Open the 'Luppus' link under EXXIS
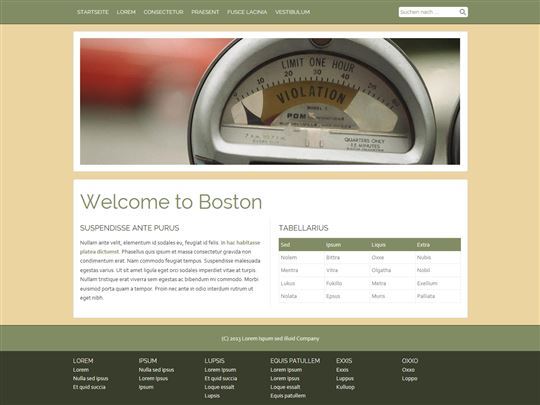The image size is (540, 405). click(345, 378)
